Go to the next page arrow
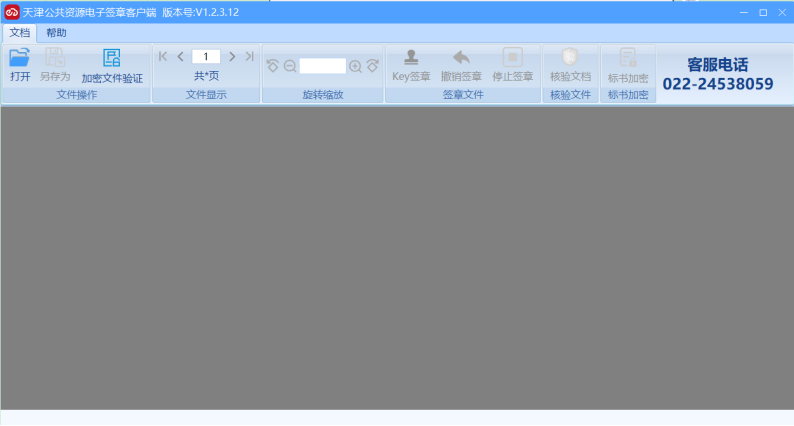This screenshot has width=794, height=426. [232, 57]
